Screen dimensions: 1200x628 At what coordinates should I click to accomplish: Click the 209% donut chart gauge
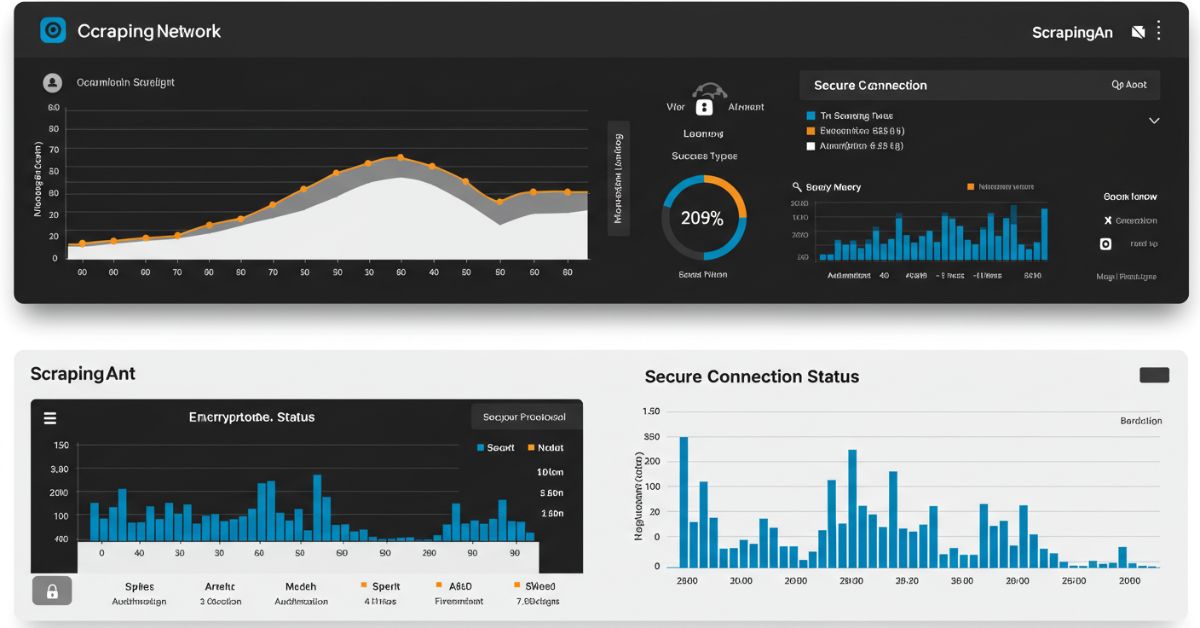tap(704, 218)
